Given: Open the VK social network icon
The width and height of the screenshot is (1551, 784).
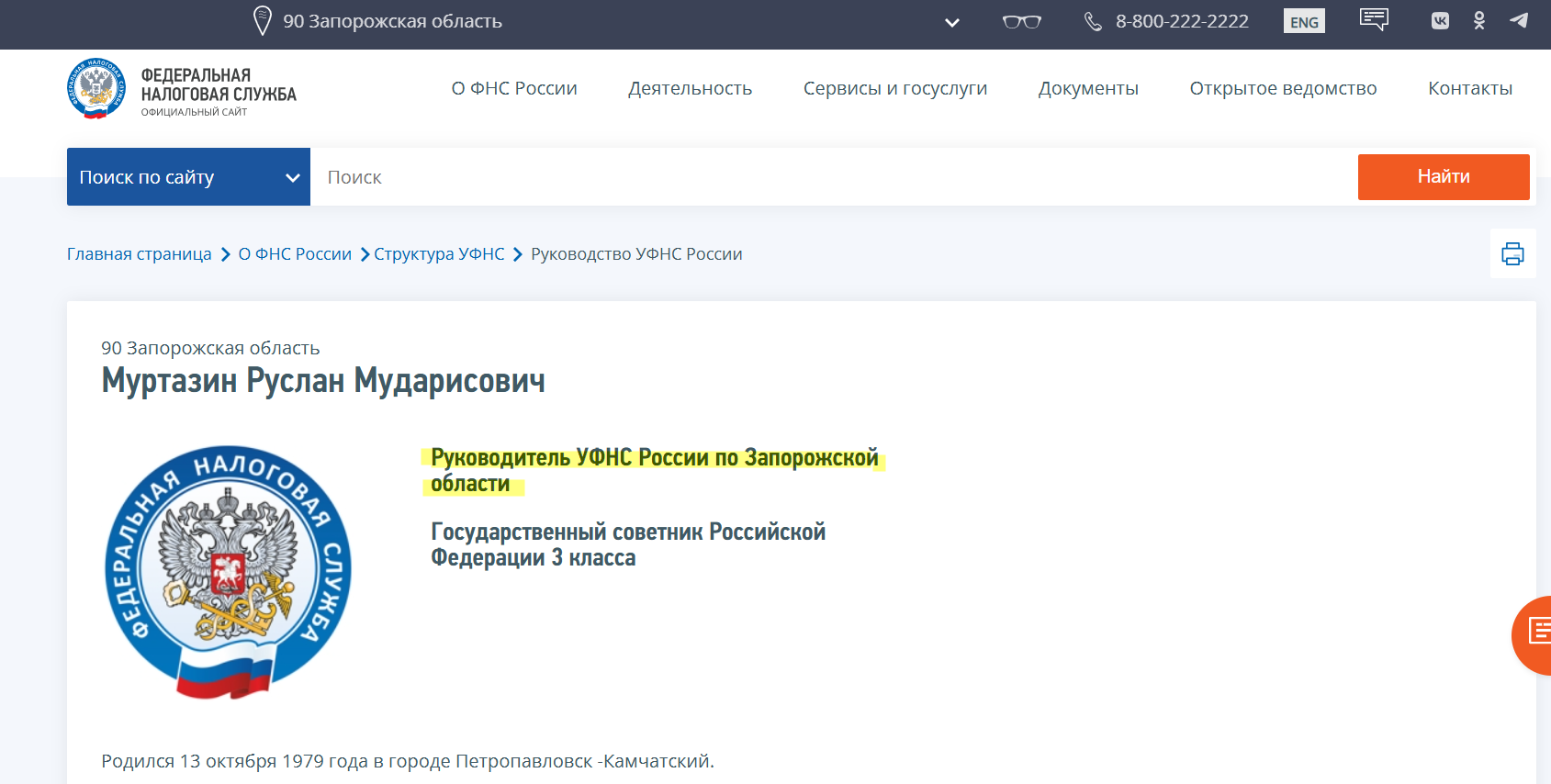Looking at the screenshot, I should (x=1440, y=20).
